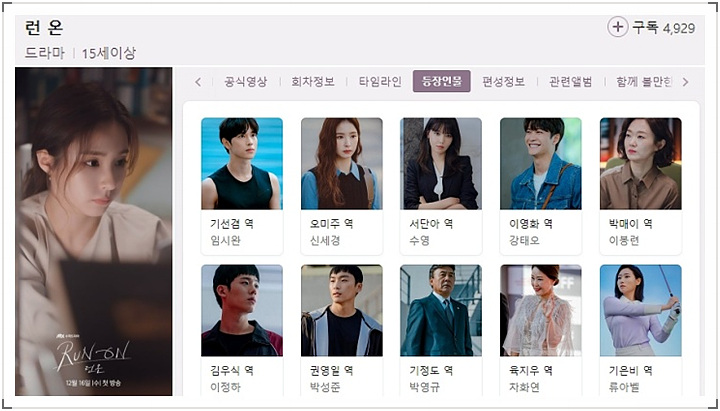The width and height of the screenshot is (720, 411).
Task: Click the plus subscribe icon
Action: click(618, 27)
